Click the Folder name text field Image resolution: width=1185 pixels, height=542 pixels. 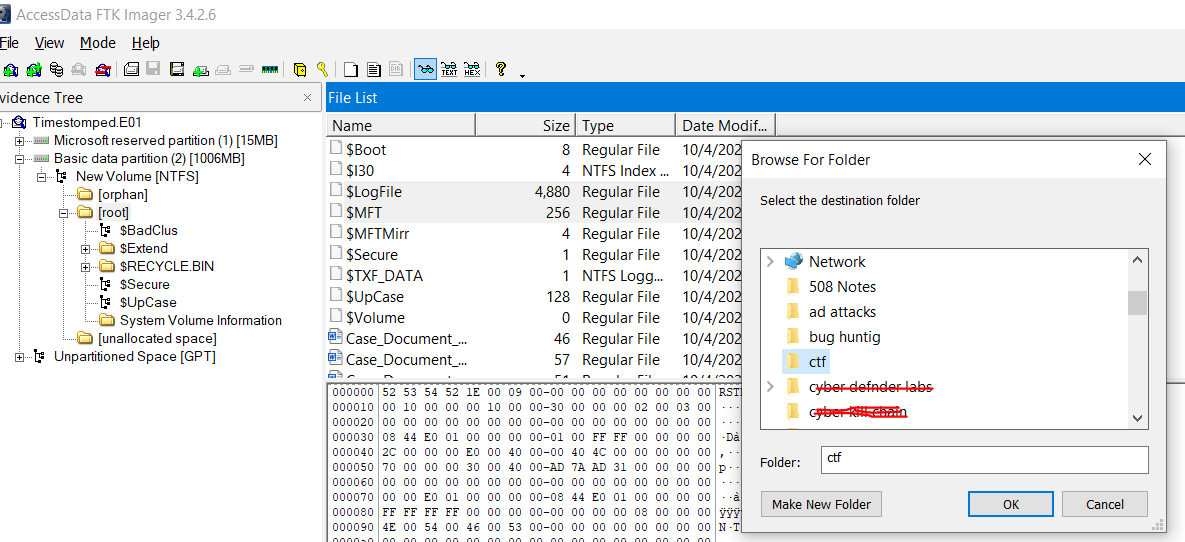tap(984, 460)
